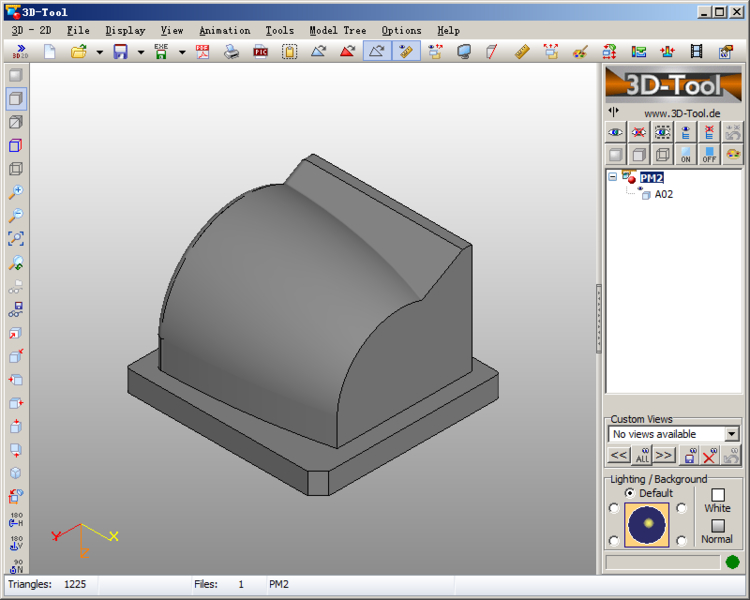Select the Default lighting radio button
Viewport: 750px width, 600px height.
coord(629,493)
